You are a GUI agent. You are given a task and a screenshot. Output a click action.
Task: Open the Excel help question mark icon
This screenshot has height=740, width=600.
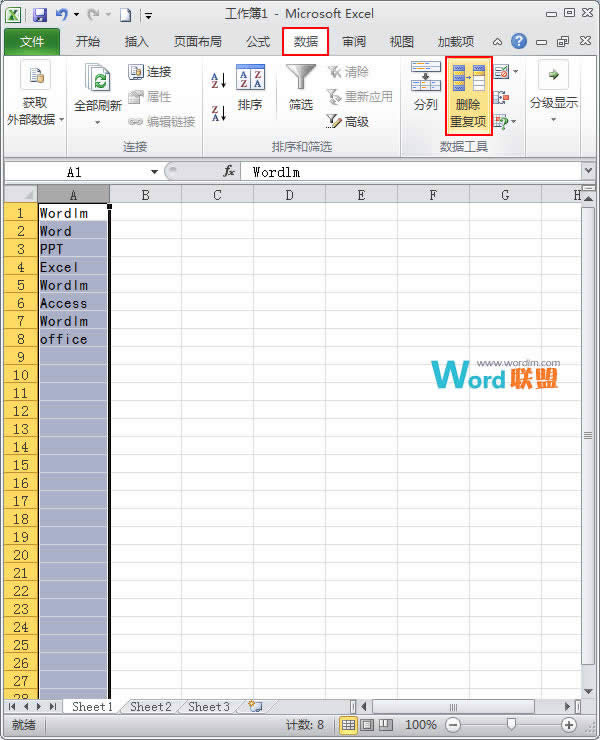tap(518, 42)
